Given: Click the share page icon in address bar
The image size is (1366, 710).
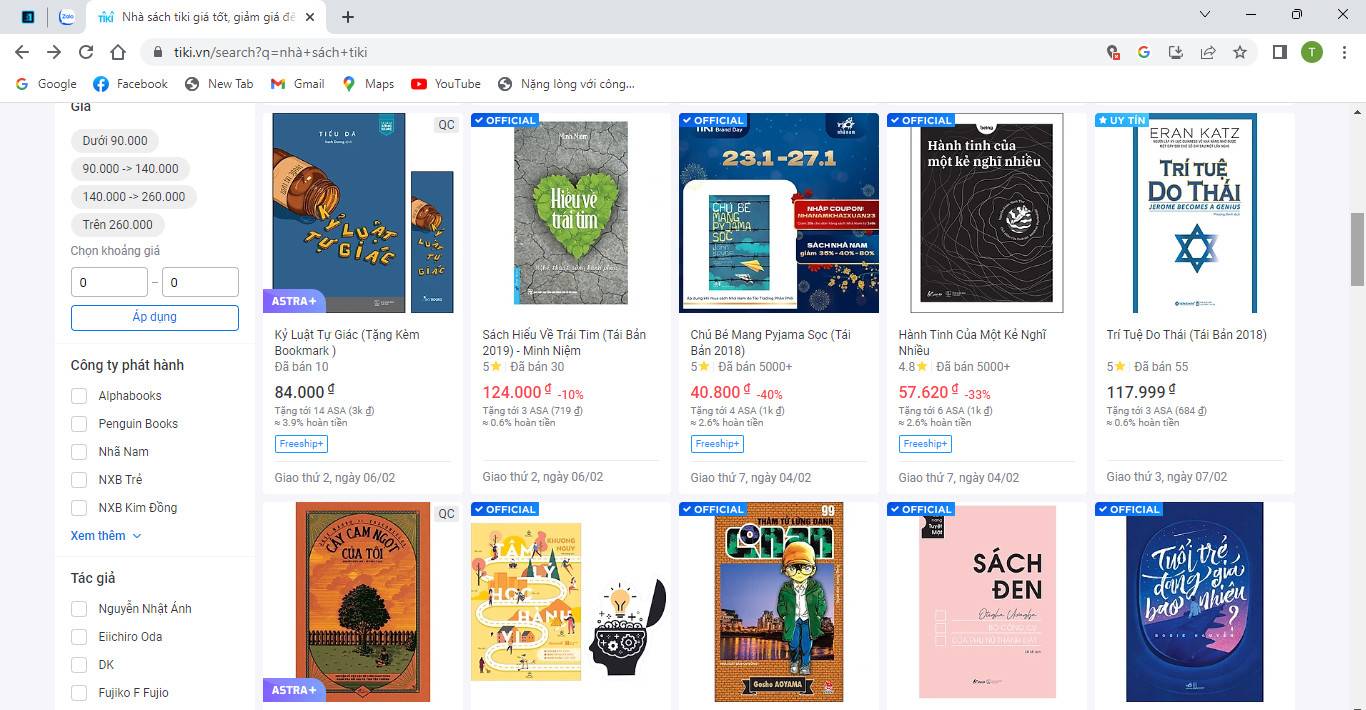Looking at the screenshot, I should click(1208, 52).
